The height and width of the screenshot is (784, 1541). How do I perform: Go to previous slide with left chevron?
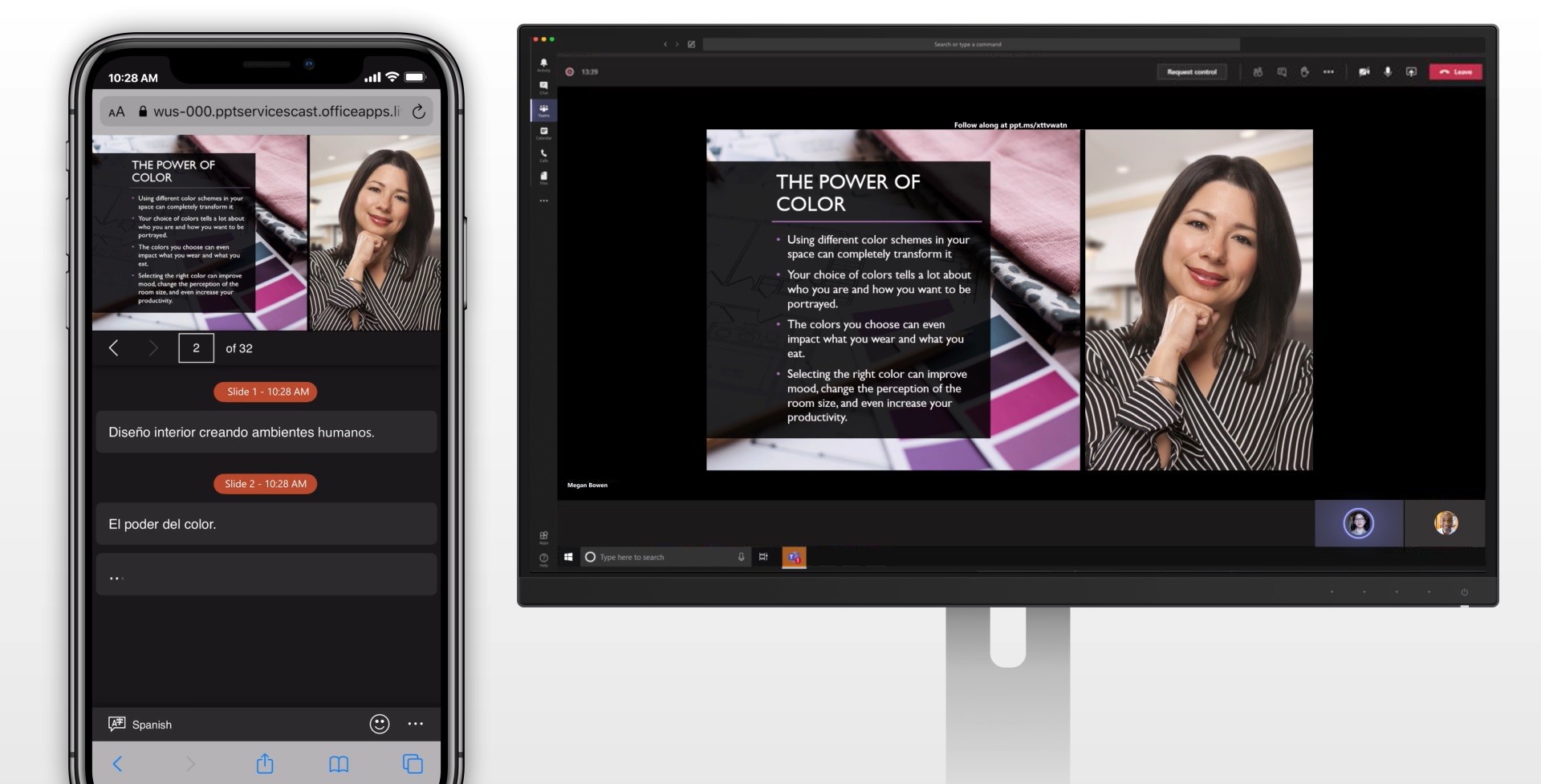(114, 347)
